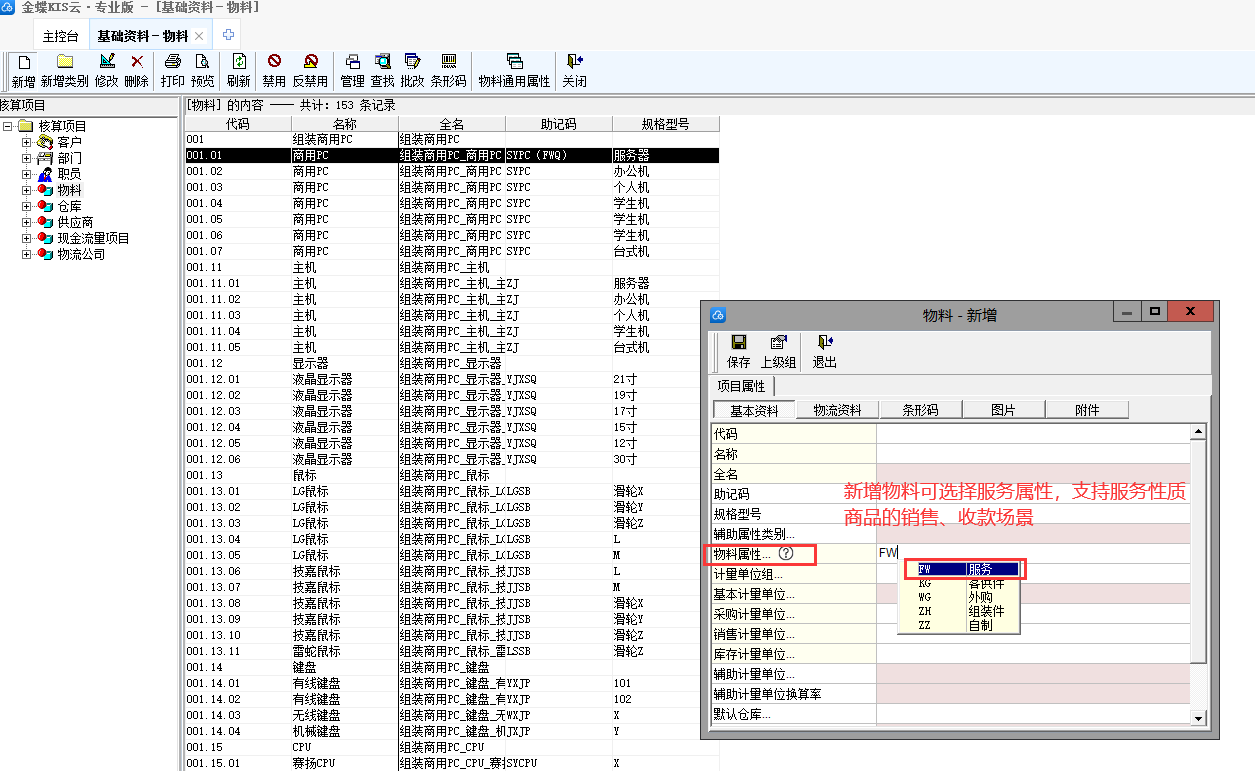The height and width of the screenshot is (771, 1255).
Task: Expand the 客户 tree node
Action: (x=27, y=143)
